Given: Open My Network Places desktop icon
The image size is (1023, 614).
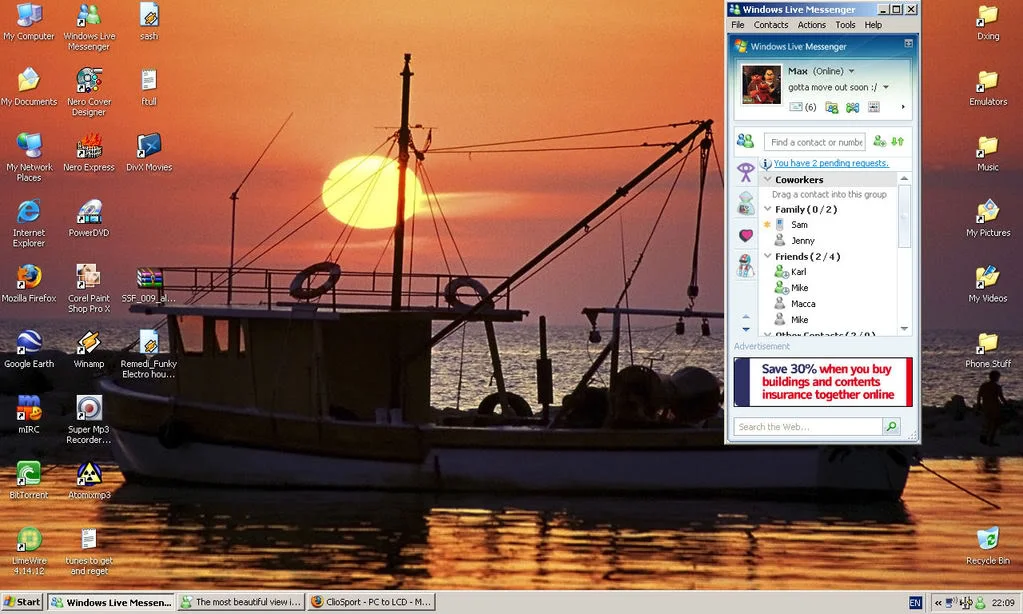Looking at the screenshot, I should (29, 157).
